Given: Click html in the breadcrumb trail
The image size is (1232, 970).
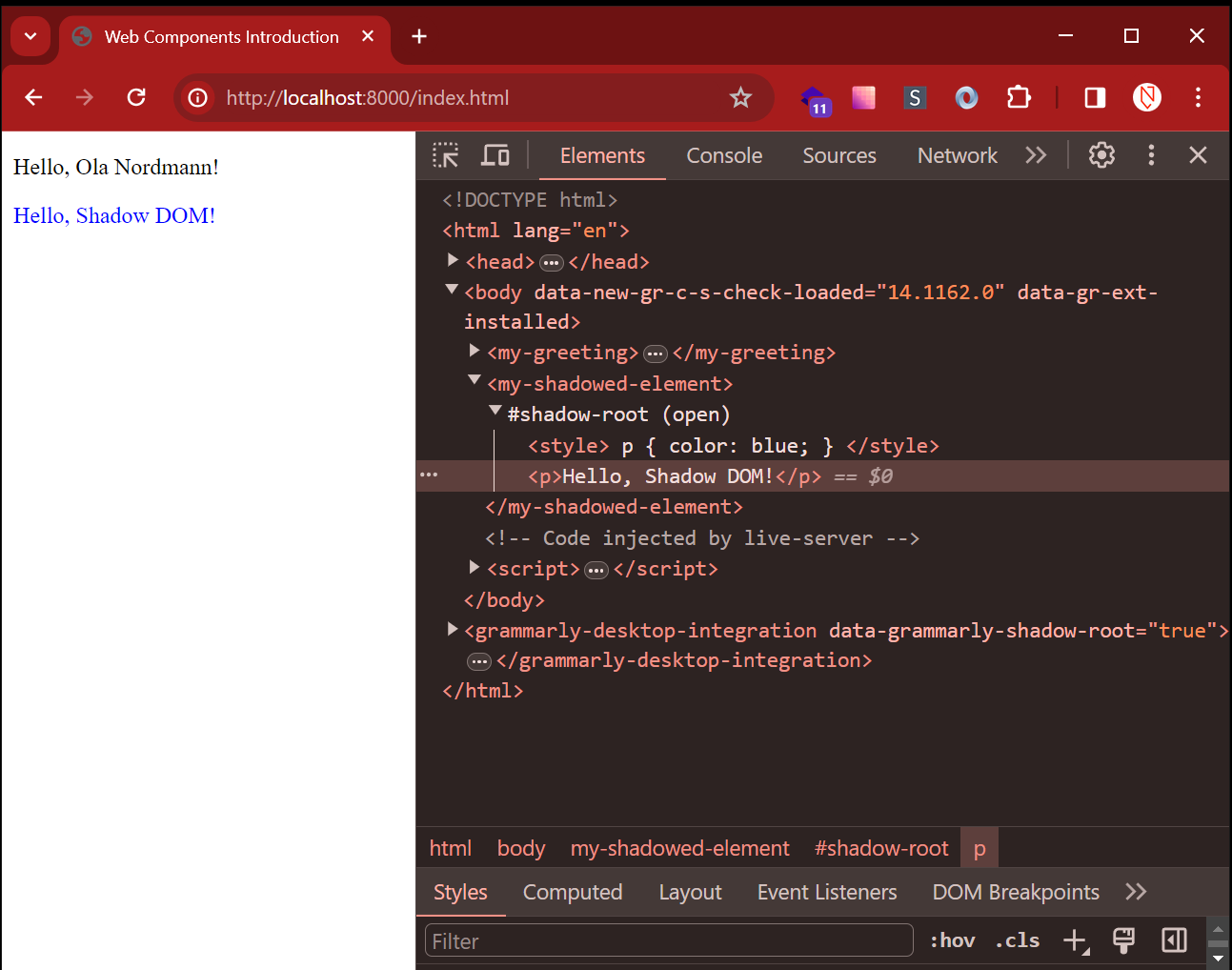Looking at the screenshot, I should click(450, 848).
